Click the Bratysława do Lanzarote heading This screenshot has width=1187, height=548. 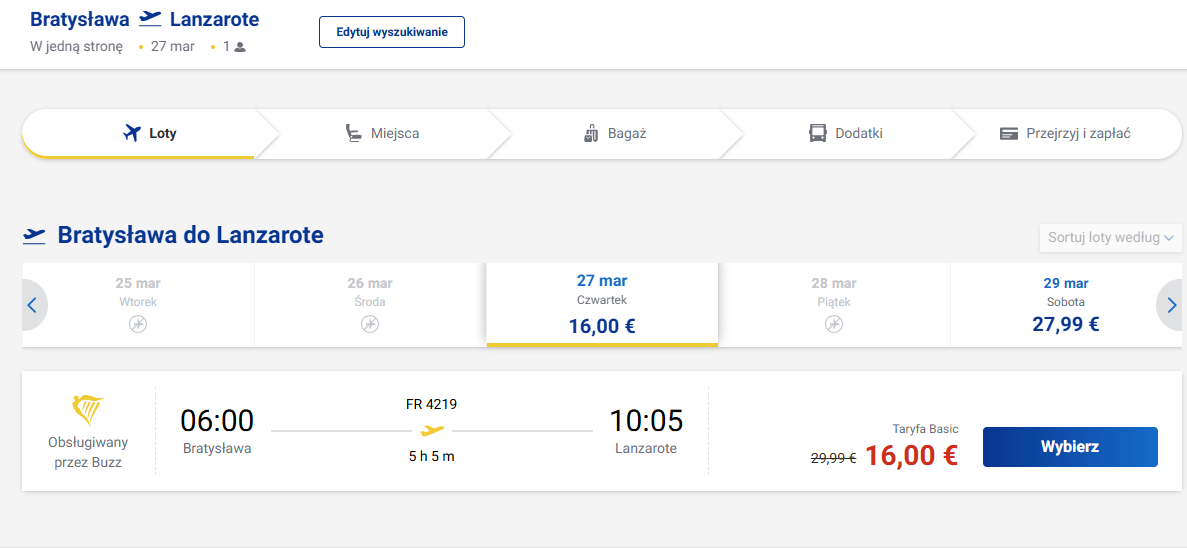coord(191,235)
